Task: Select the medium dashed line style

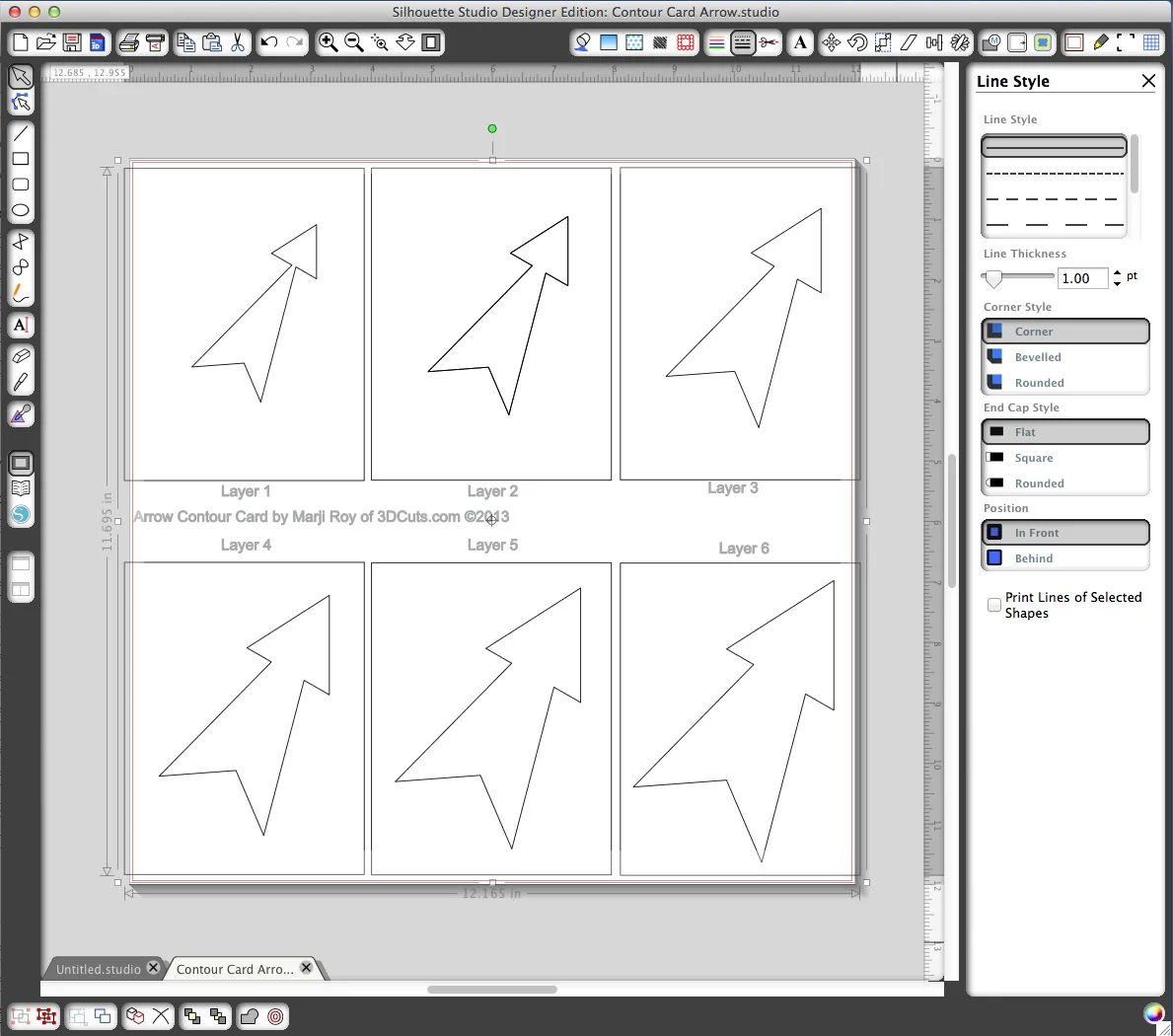Action: pos(1054,199)
